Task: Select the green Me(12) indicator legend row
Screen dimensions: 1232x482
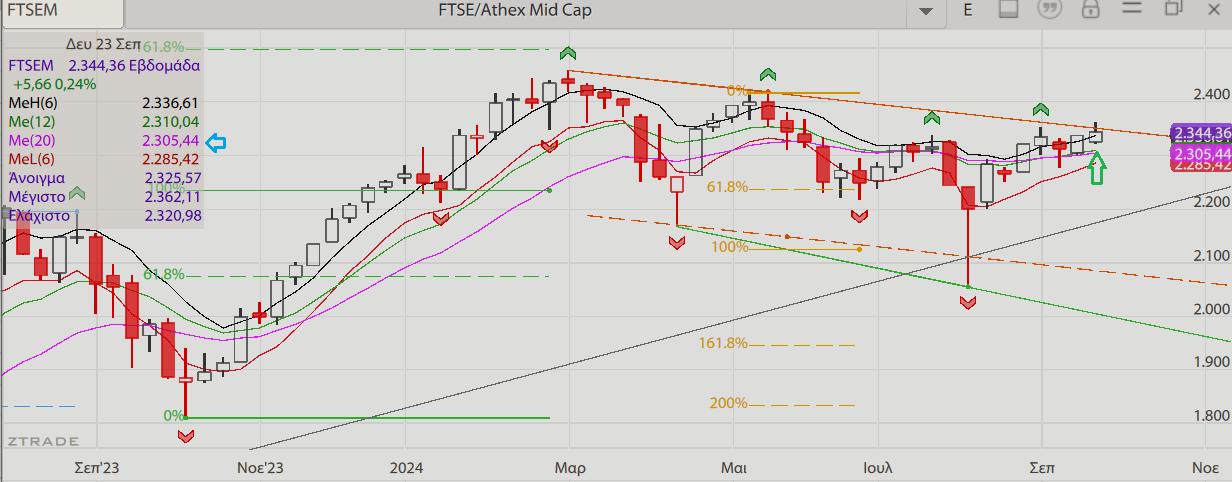Action: 104,122
